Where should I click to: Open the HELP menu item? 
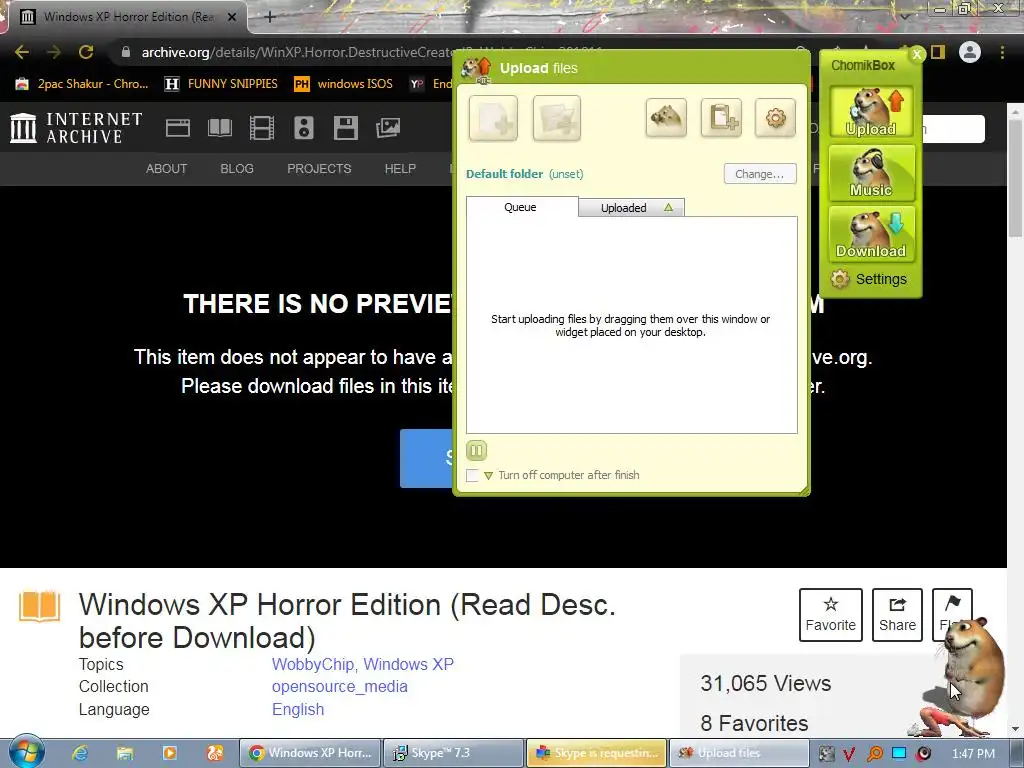400,168
